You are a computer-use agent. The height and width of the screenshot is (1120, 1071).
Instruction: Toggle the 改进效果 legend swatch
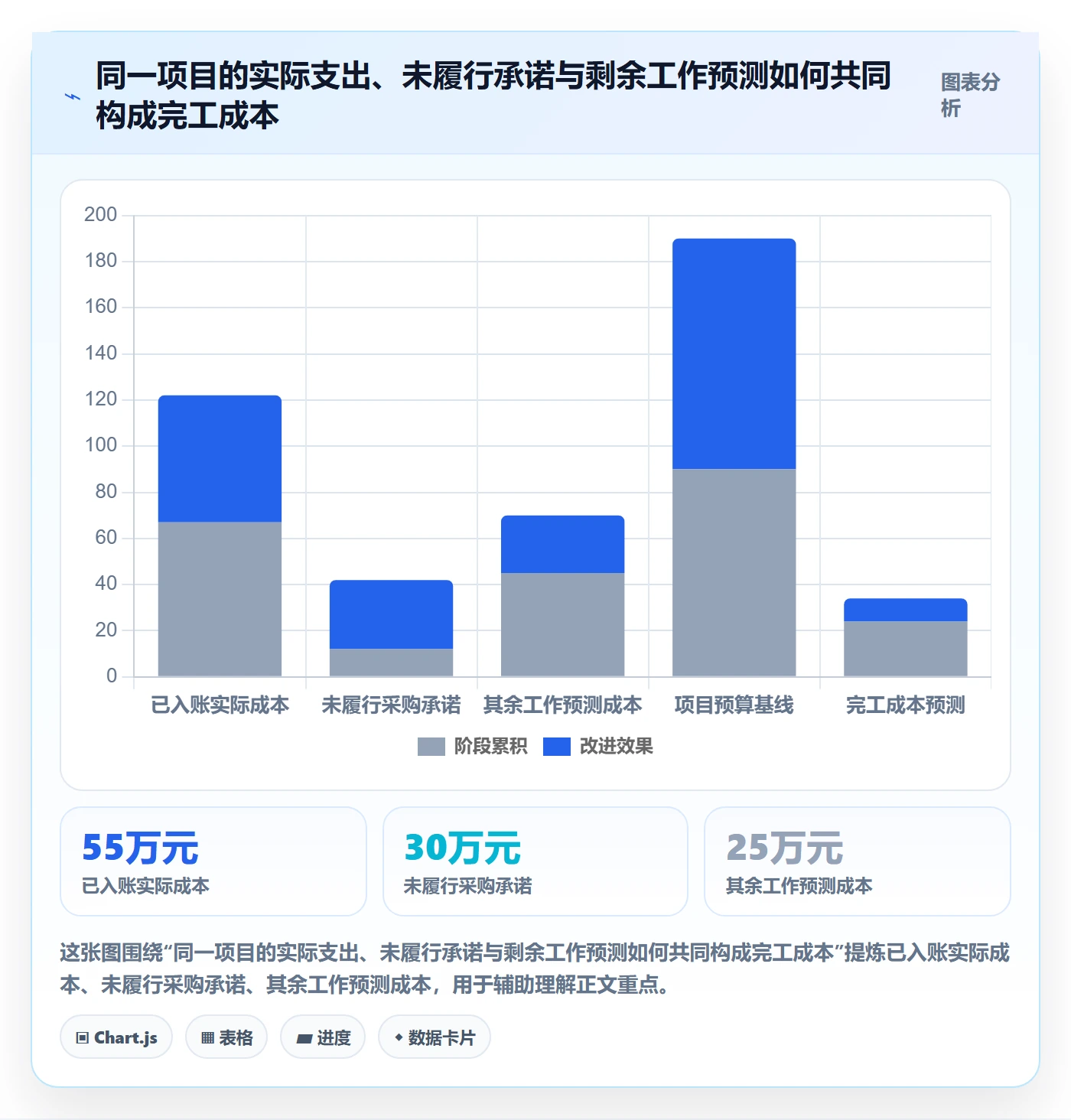tap(556, 747)
